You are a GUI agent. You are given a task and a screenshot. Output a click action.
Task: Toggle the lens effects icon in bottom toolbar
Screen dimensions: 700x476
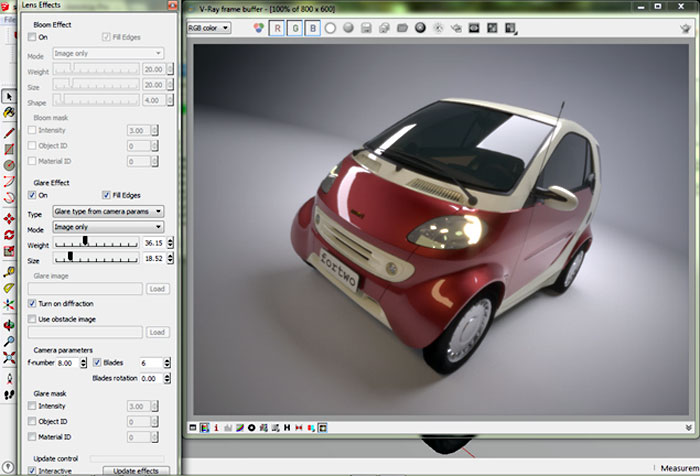point(322,428)
